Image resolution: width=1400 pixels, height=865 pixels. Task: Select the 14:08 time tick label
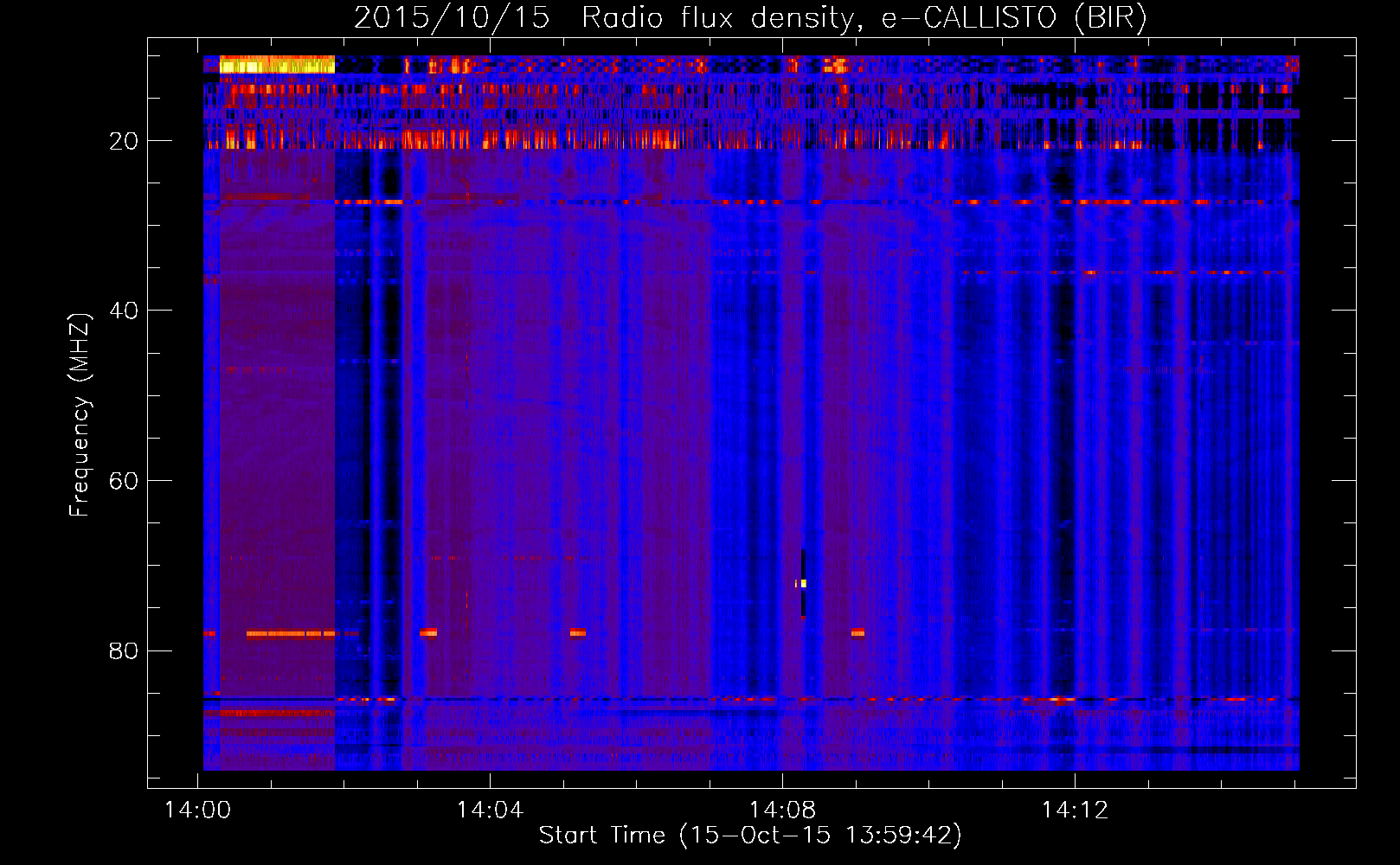pos(782,811)
